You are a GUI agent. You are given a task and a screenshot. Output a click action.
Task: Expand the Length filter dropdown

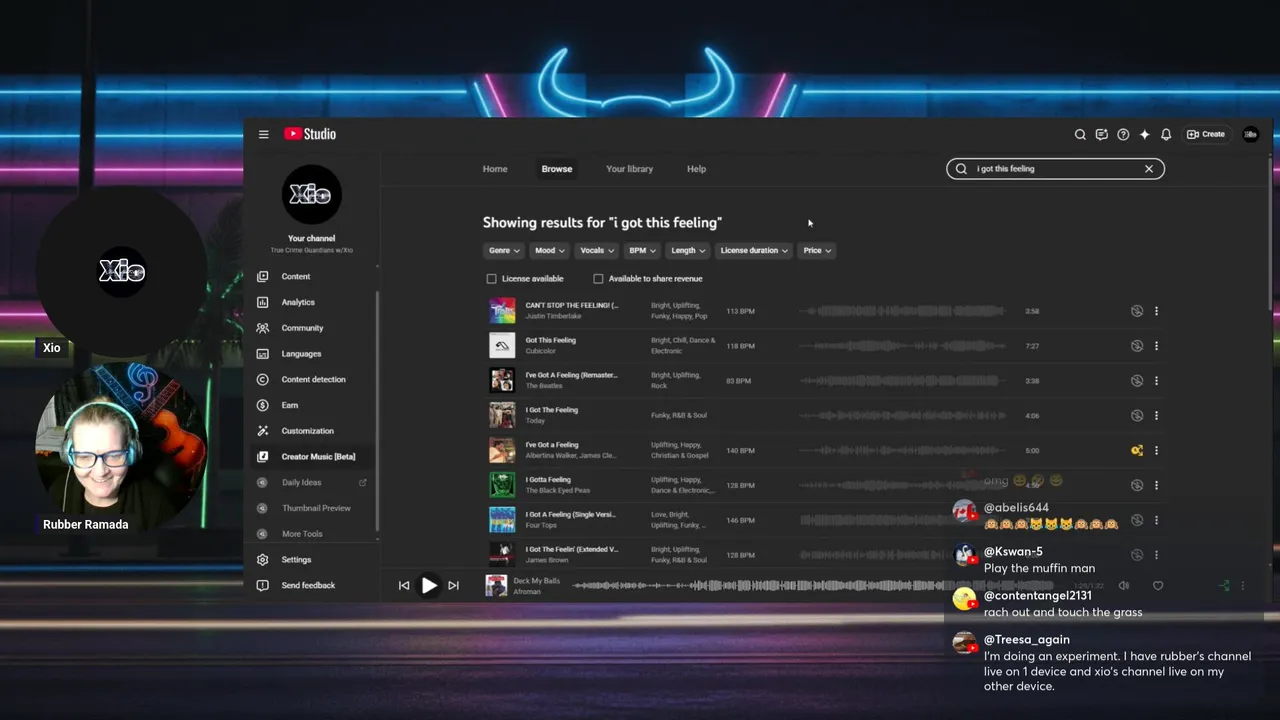[688, 251]
